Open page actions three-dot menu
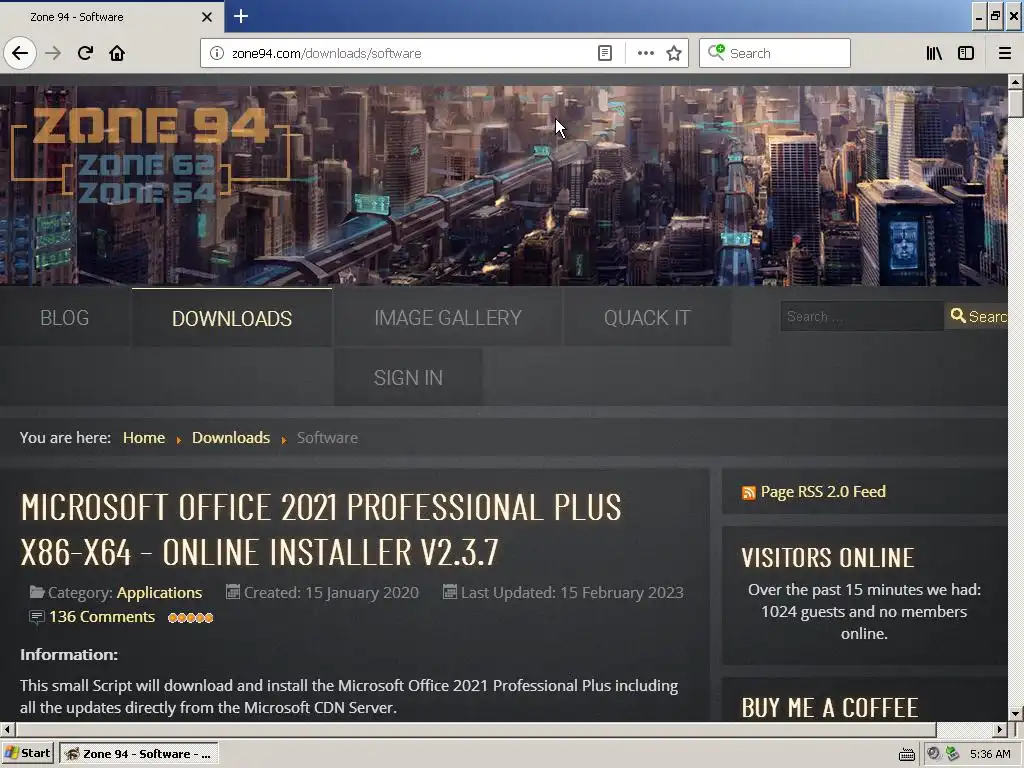Screen dimensions: 1024x768 [645, 53]
